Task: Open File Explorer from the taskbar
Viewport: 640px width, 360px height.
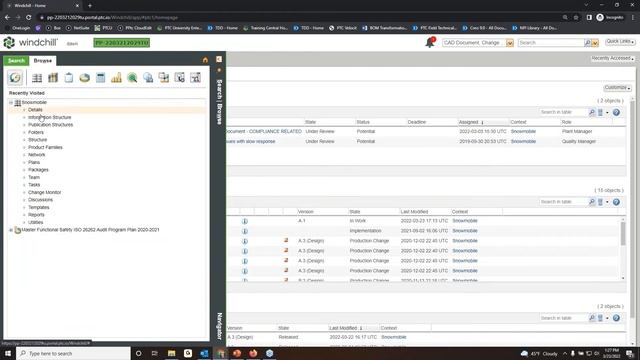Action: [x=171, y=353]
